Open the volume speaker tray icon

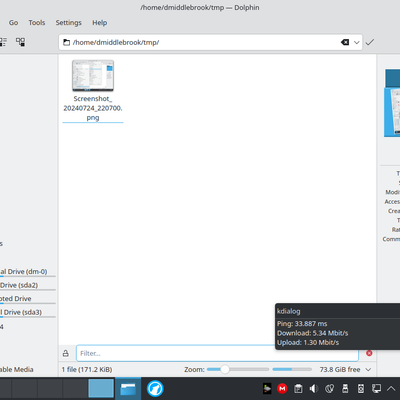[314, 388]
